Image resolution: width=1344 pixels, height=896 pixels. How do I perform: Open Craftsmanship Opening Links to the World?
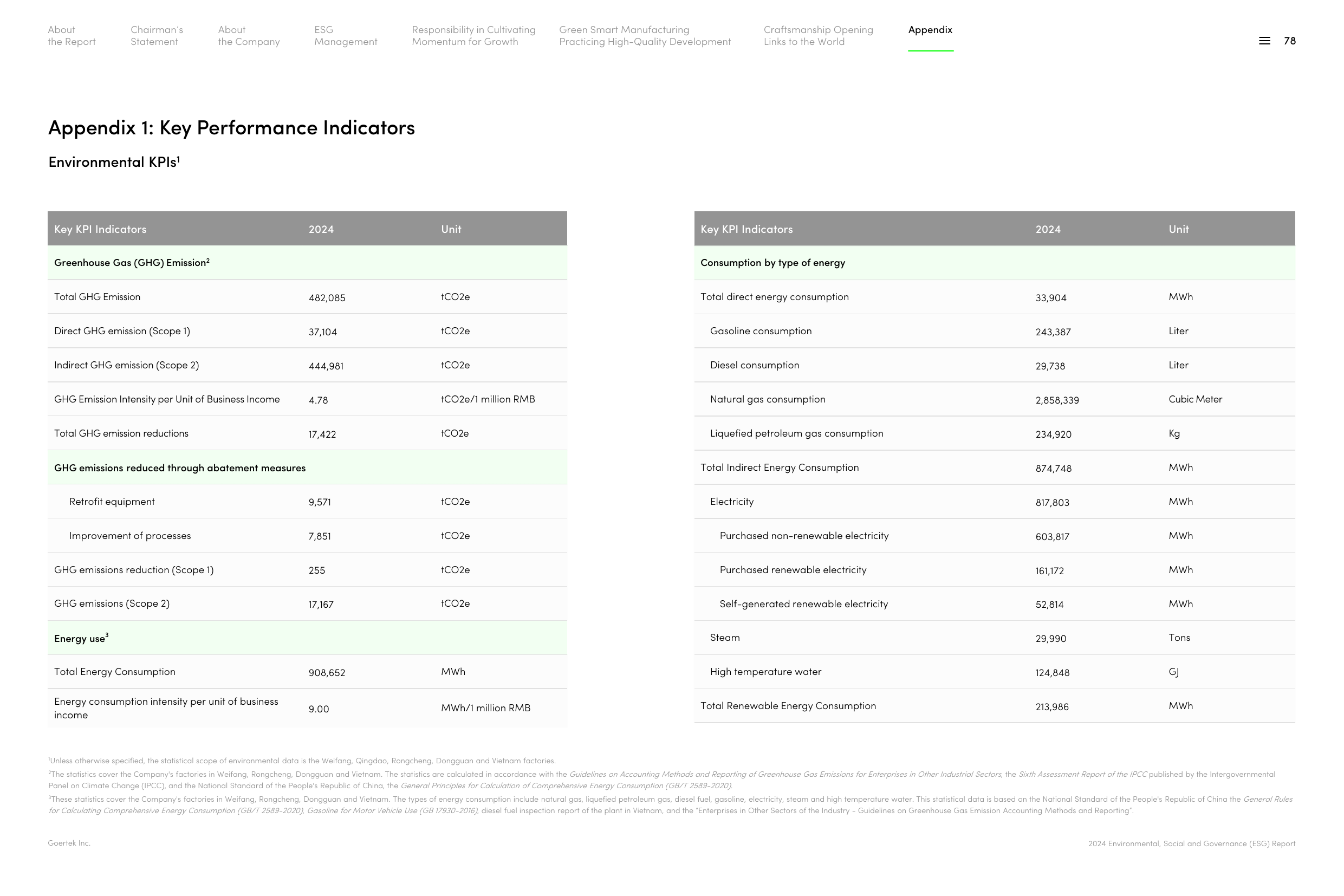click(x=819, y=35)
